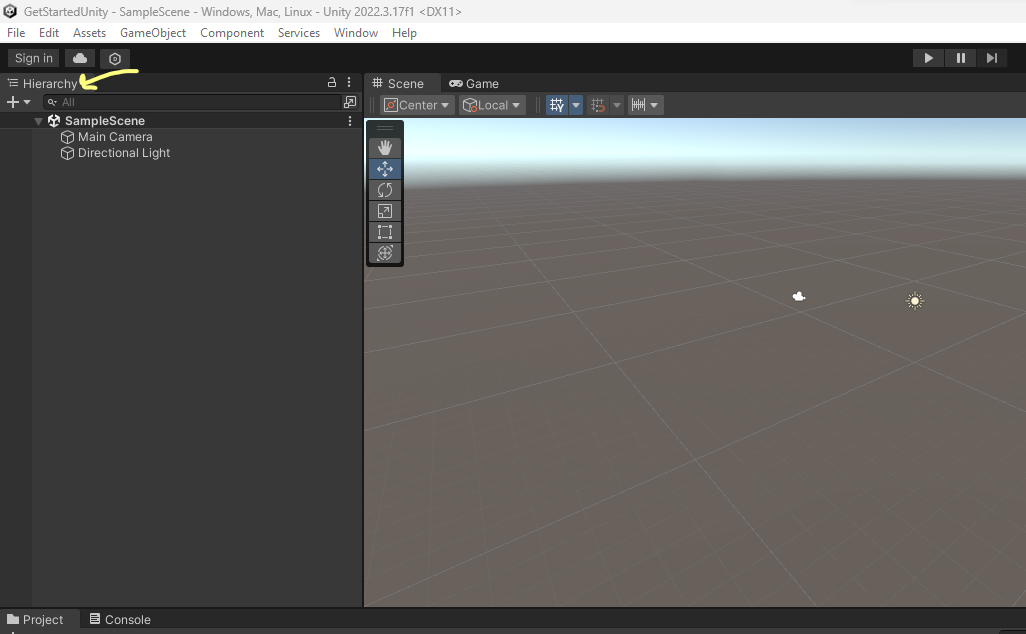Click the Pause button
Image resolution: width=1026 pixels, height=634 pixels.
coord(960,58)
